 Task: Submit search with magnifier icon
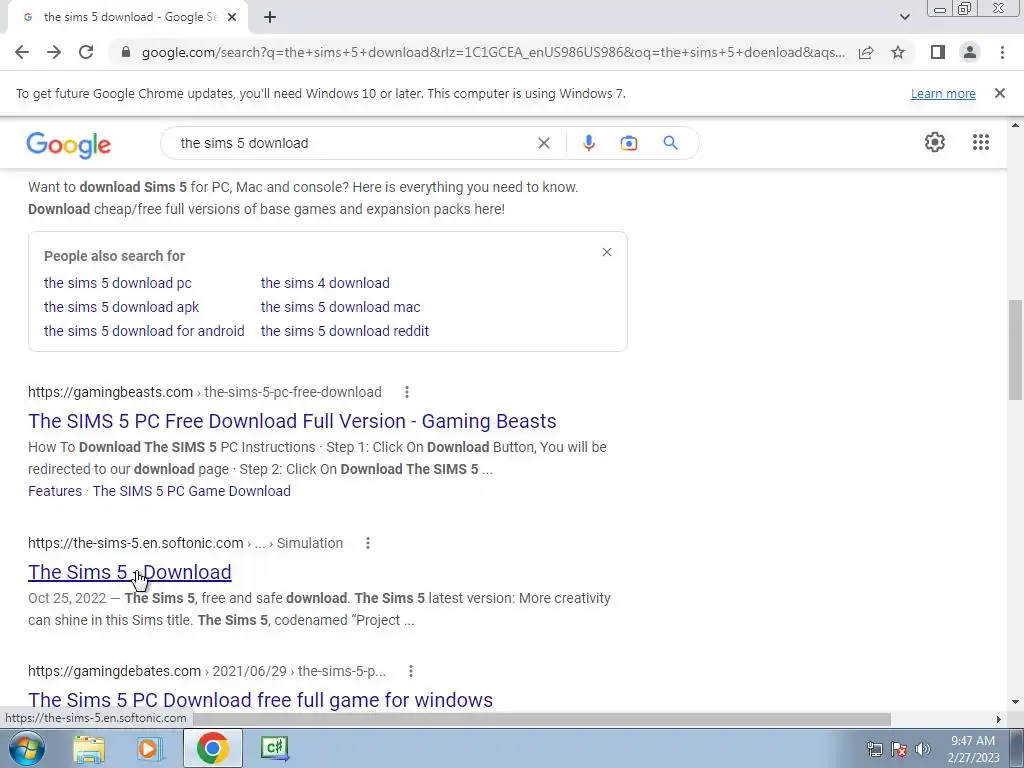pyautogui.click(x=670, y=143)
